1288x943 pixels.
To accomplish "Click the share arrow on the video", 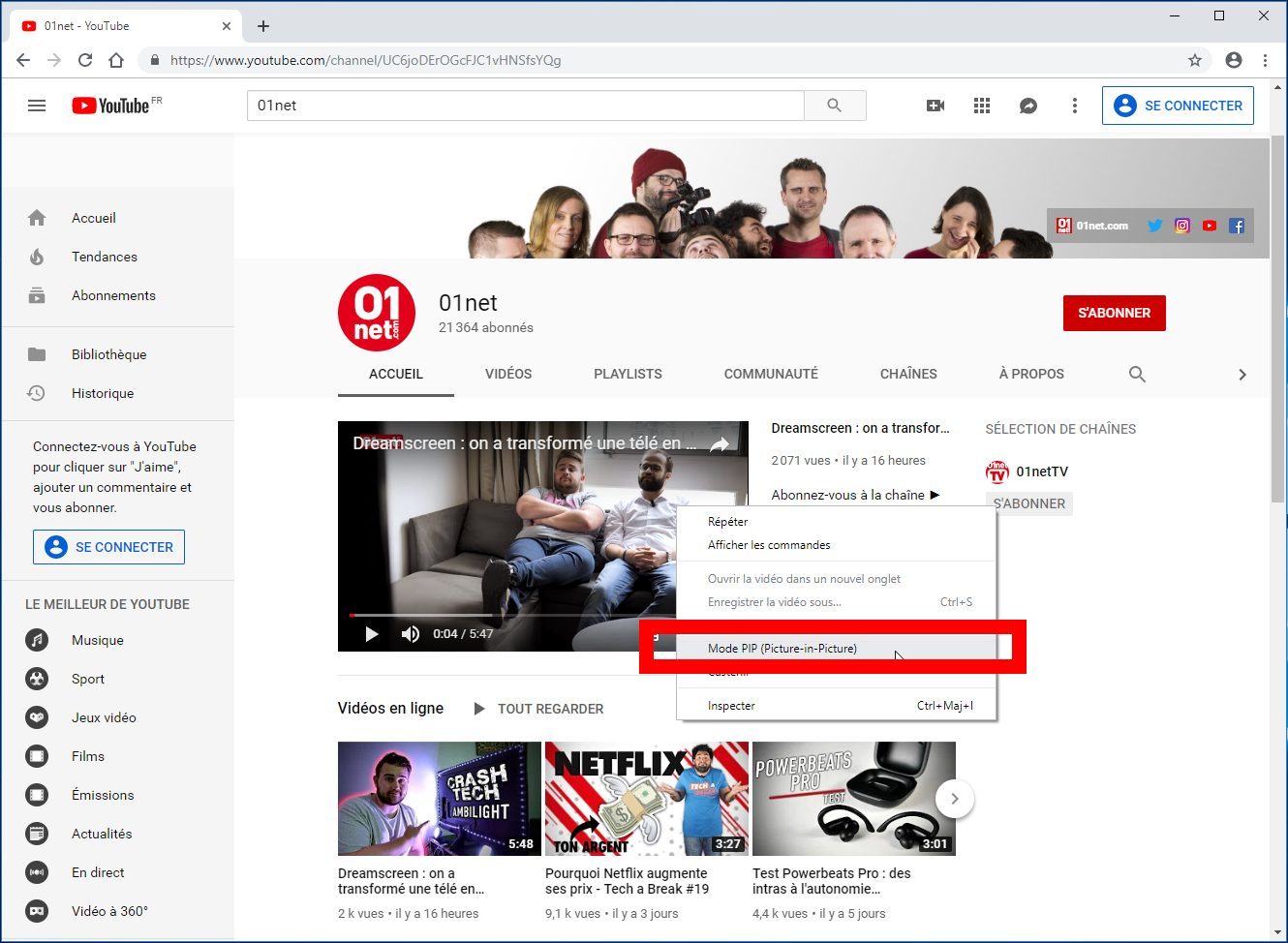I will 720,444.
